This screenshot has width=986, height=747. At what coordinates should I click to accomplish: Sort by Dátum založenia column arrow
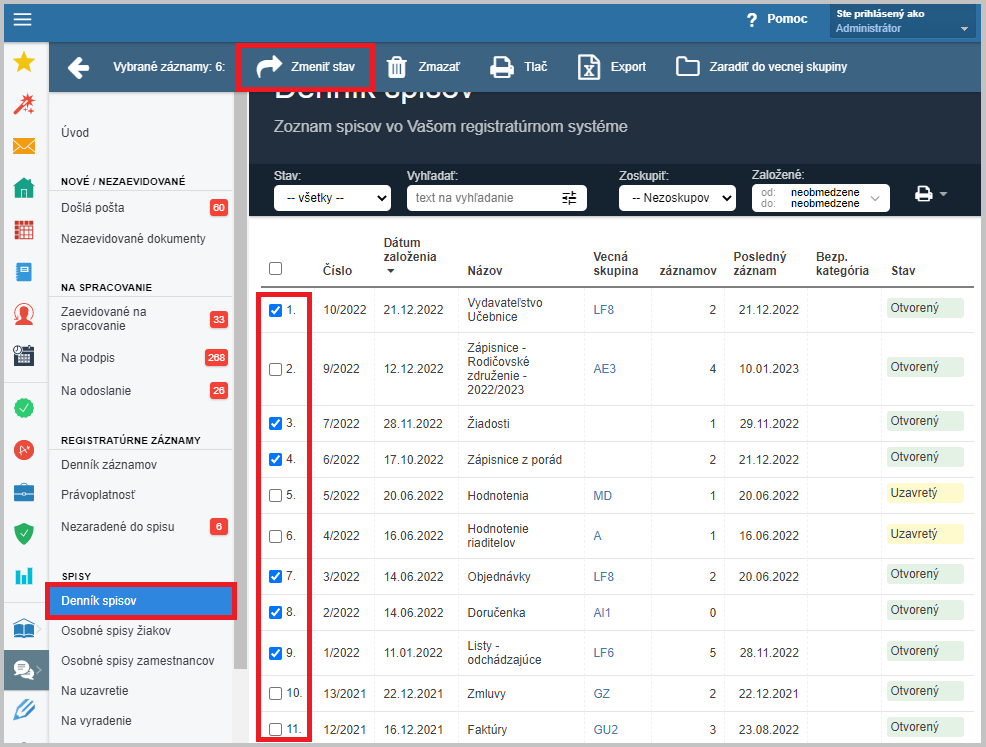tap(391, 272)
